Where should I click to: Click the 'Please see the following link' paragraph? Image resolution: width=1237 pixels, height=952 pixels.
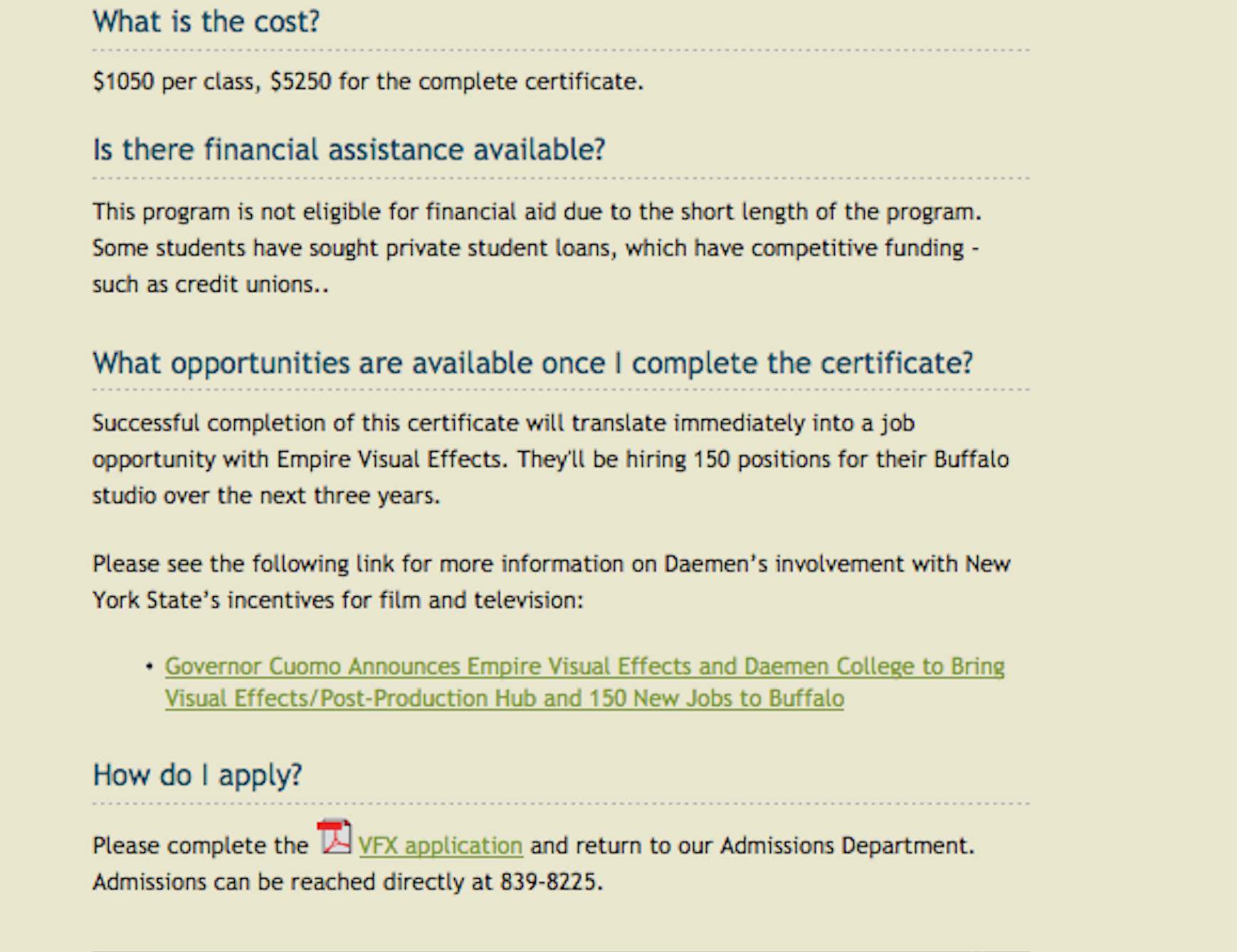tap(552, 582)
